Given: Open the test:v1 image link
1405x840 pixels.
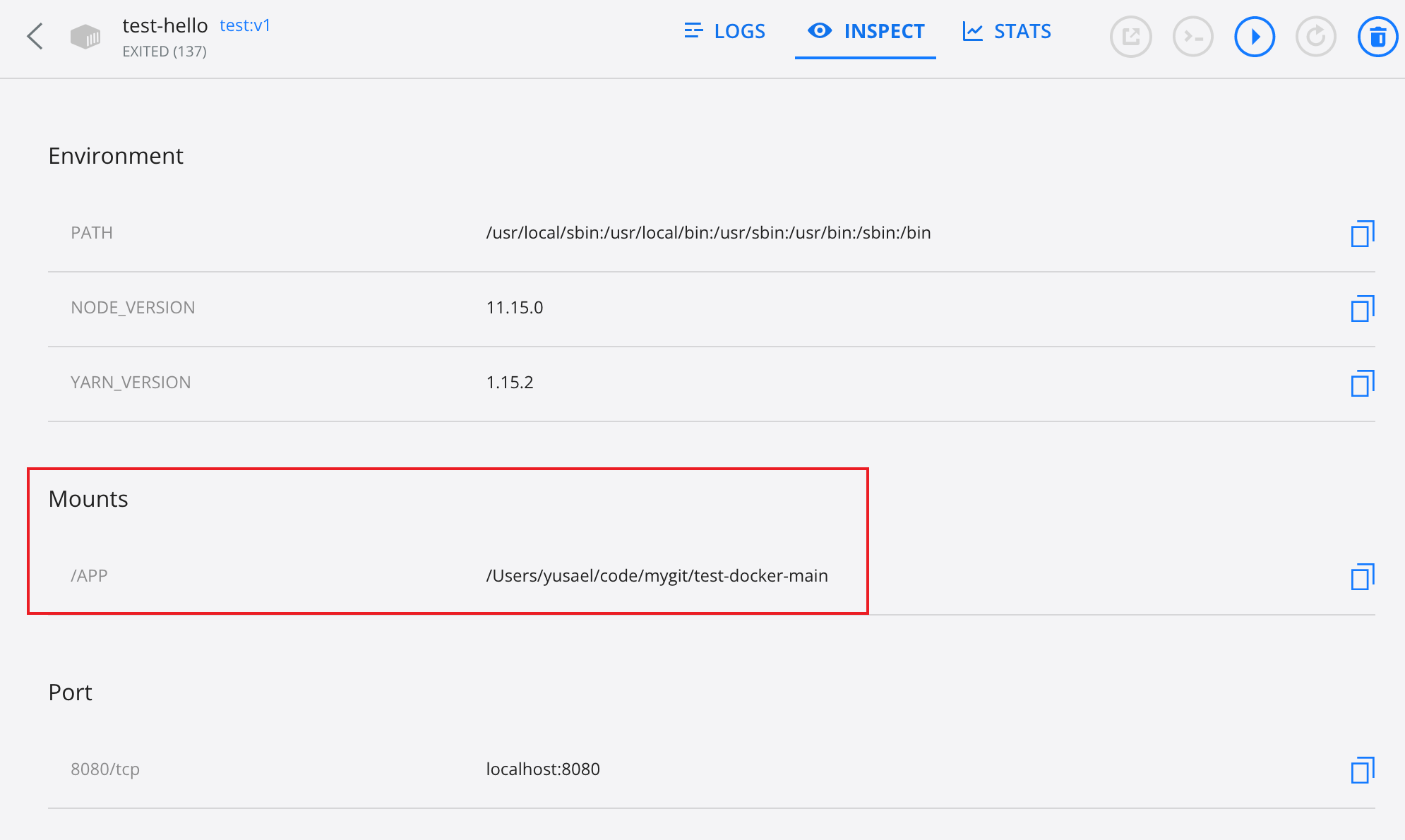Looking at the screenshot, I should pos(245,25).
